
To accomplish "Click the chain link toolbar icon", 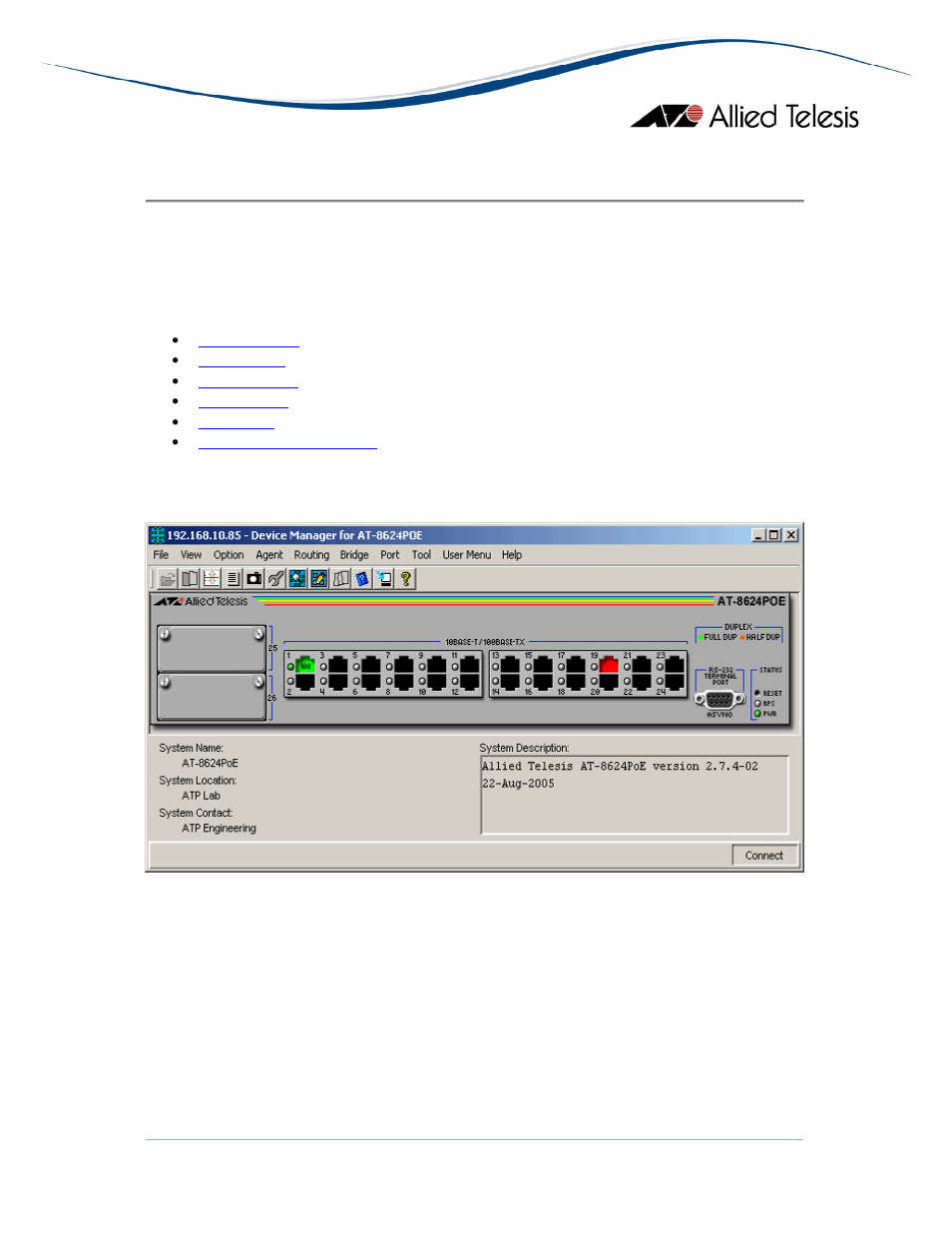I will point(275,578).
